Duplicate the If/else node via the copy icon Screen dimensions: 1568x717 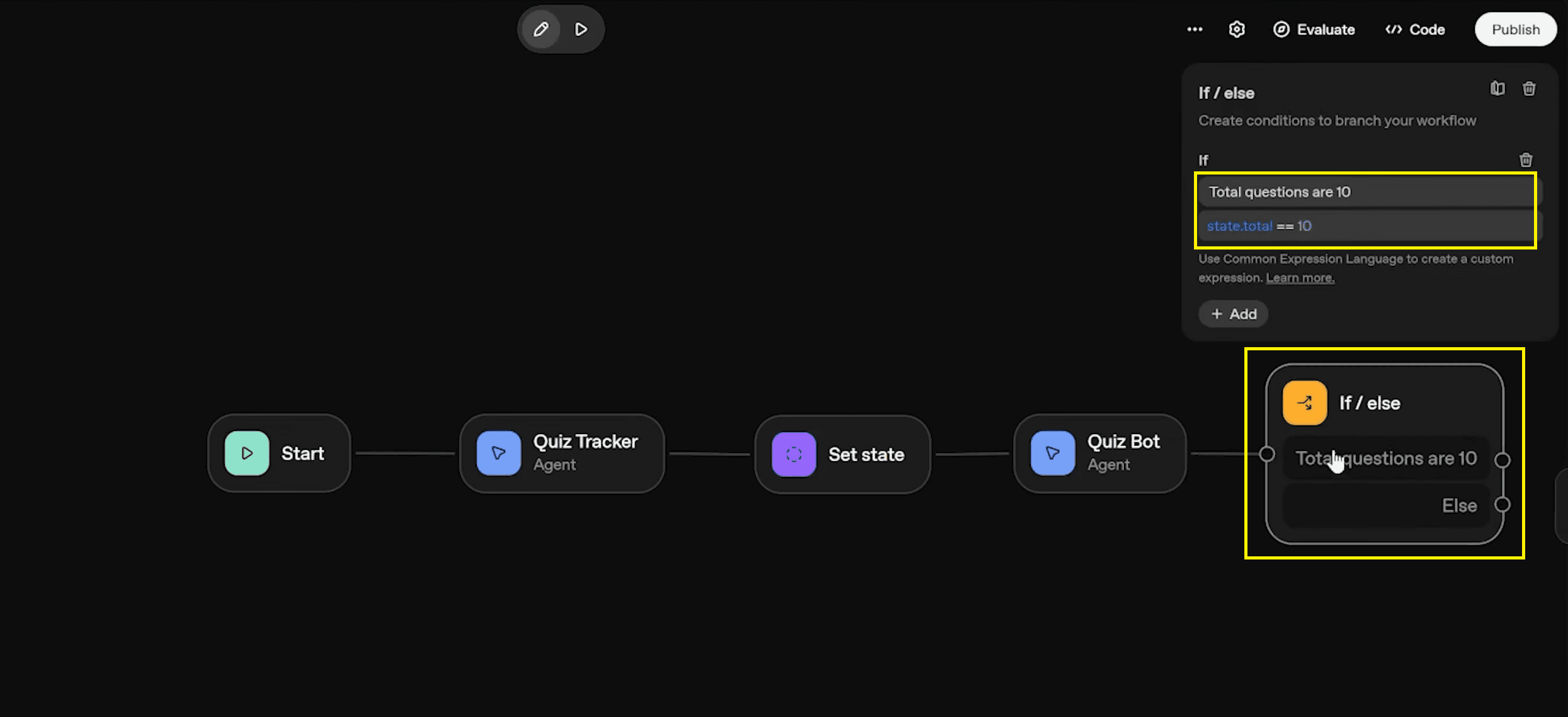[1498, 88]
